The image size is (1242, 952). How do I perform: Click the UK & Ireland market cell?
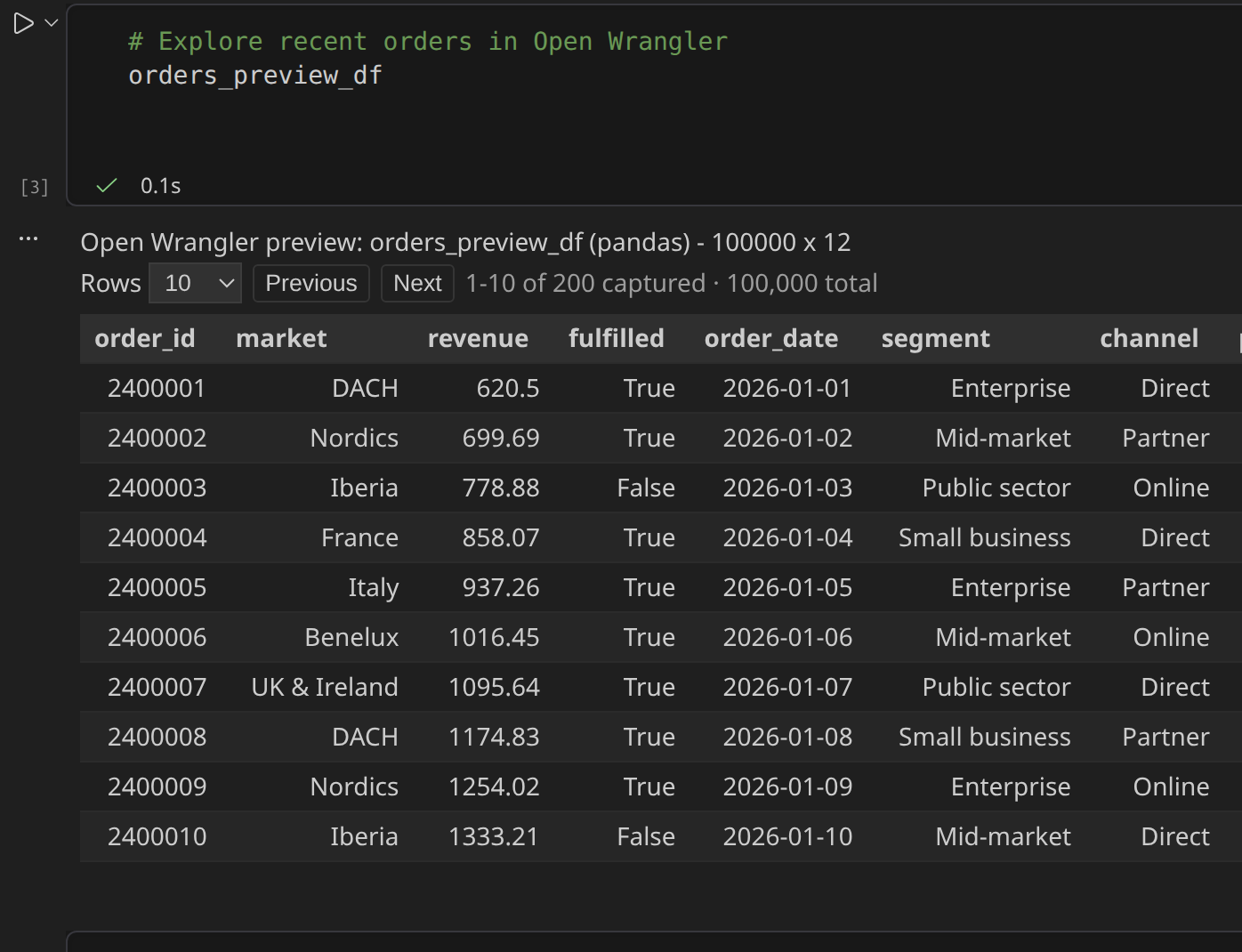click(x=325, y=687)
